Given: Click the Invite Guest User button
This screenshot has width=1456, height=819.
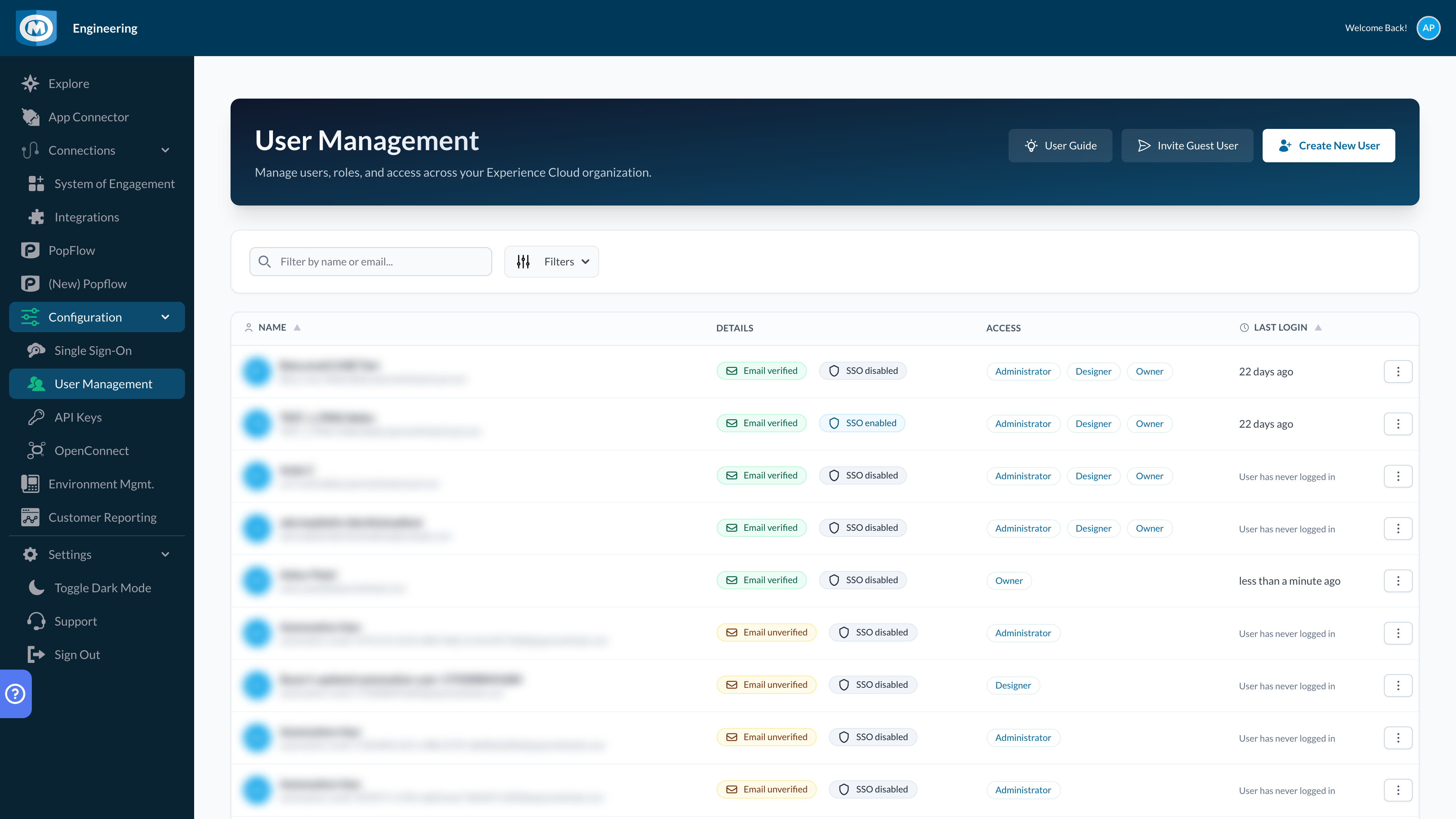Looking at the screenshot, I should pos(1187,146).
